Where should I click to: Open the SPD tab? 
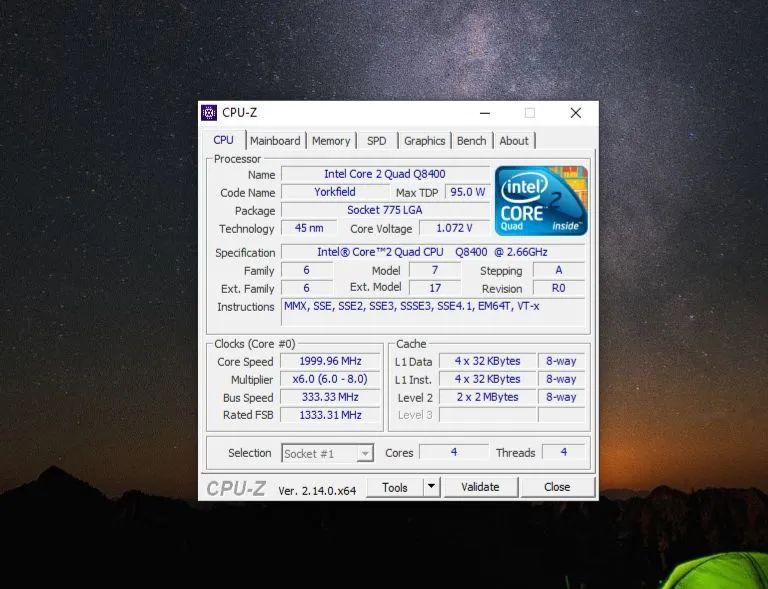click(377, 141)
